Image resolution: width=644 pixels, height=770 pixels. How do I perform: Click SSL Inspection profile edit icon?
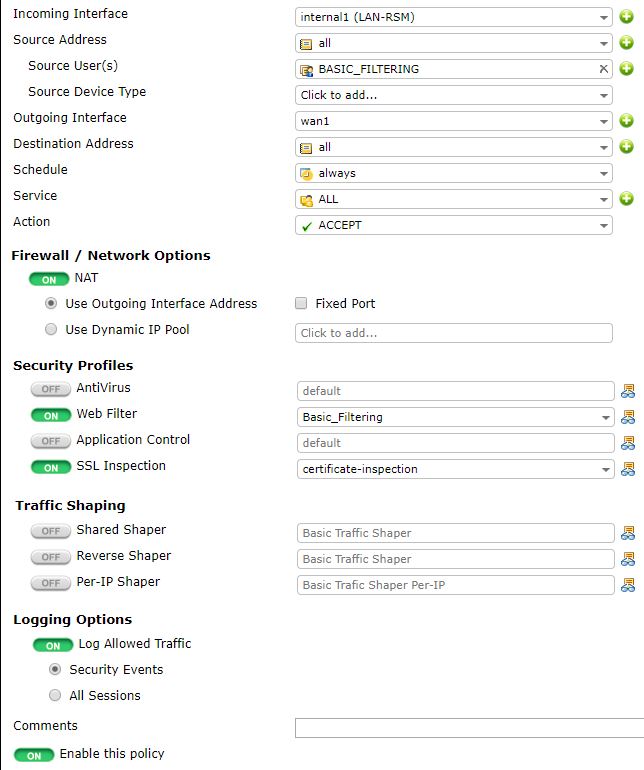628,469
